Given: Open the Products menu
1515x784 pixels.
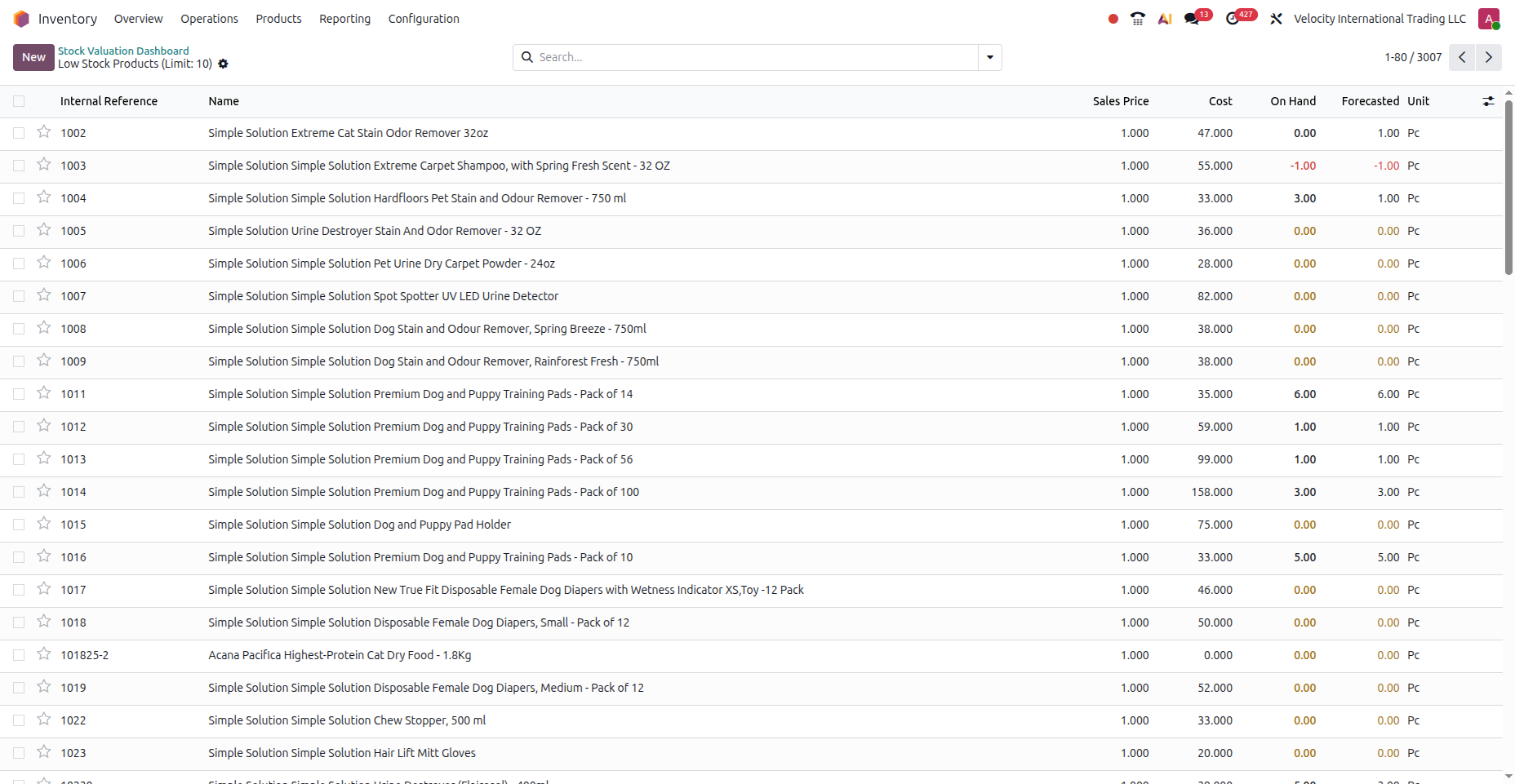Looking at the screenshot, I should [x=278, y=19].
